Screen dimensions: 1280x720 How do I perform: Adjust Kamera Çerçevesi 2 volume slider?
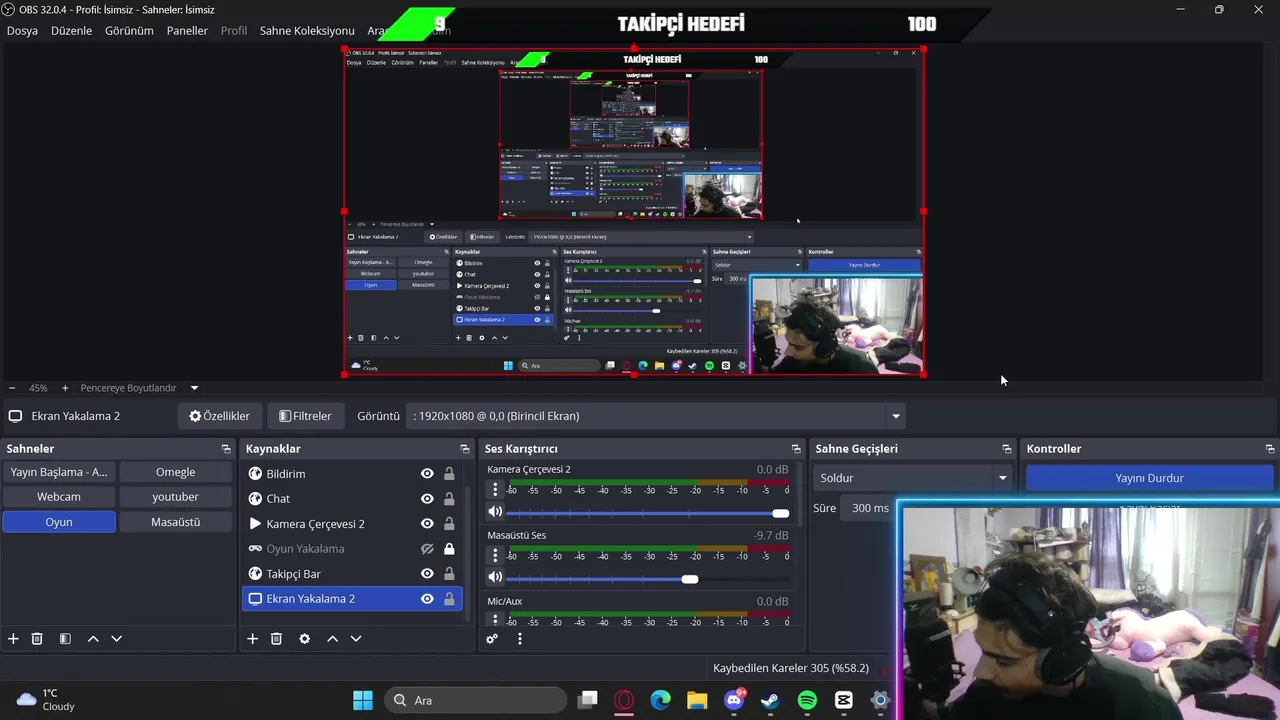(x=648, y=513)
